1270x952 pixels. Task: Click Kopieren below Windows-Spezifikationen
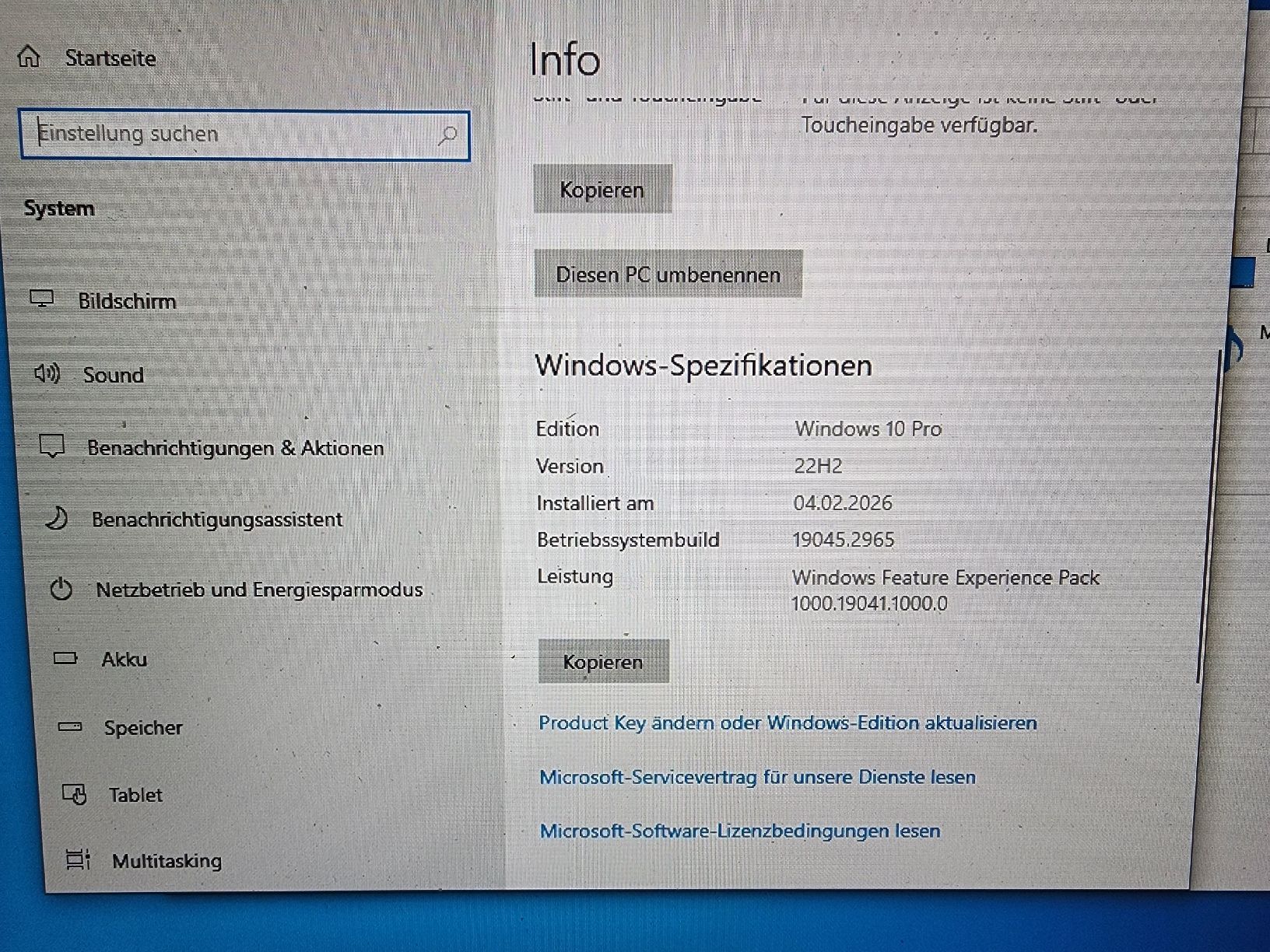click(x=603, y=662)
